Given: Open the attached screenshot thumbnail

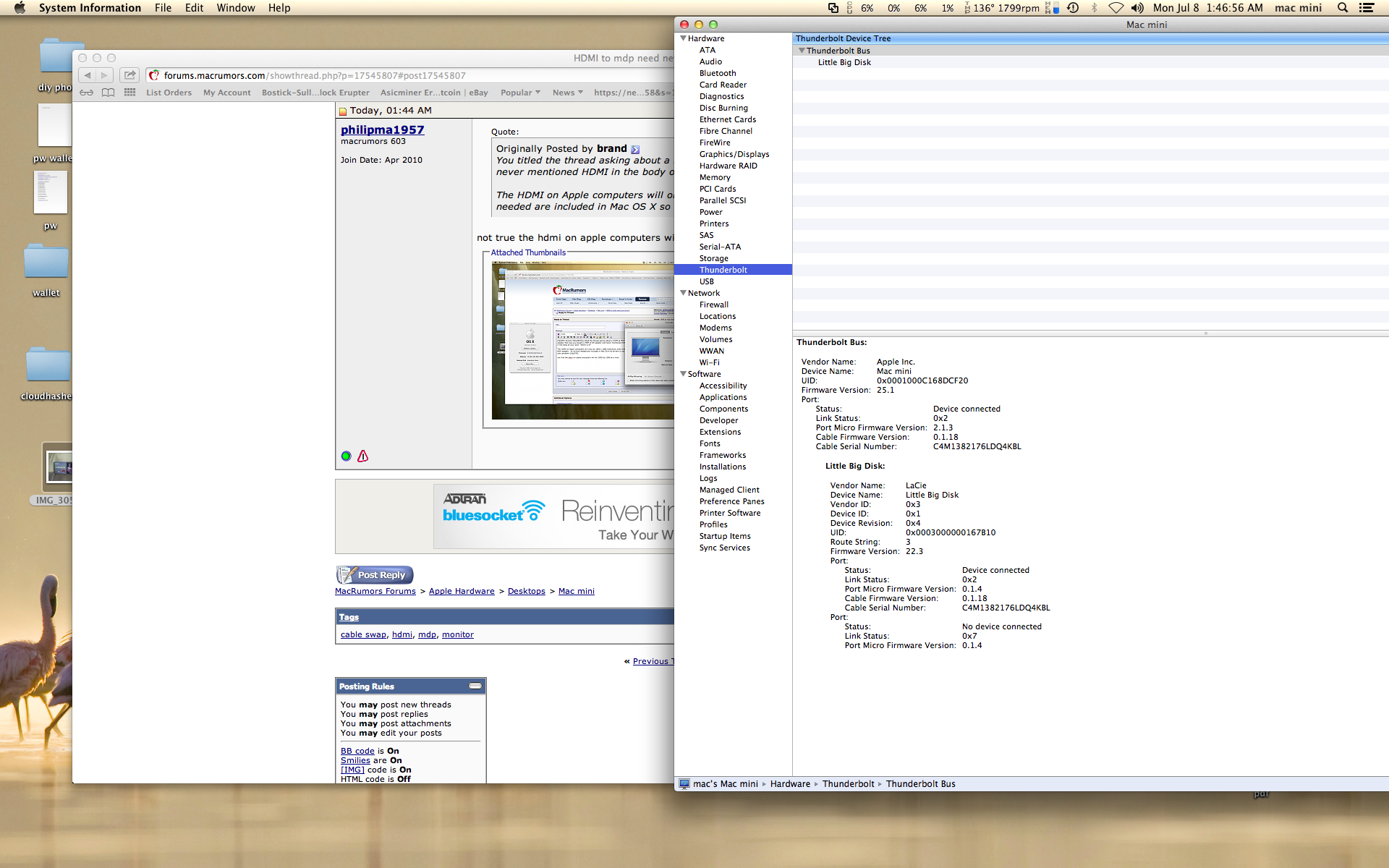Looking at the screenshot, I should pos(582,340).
